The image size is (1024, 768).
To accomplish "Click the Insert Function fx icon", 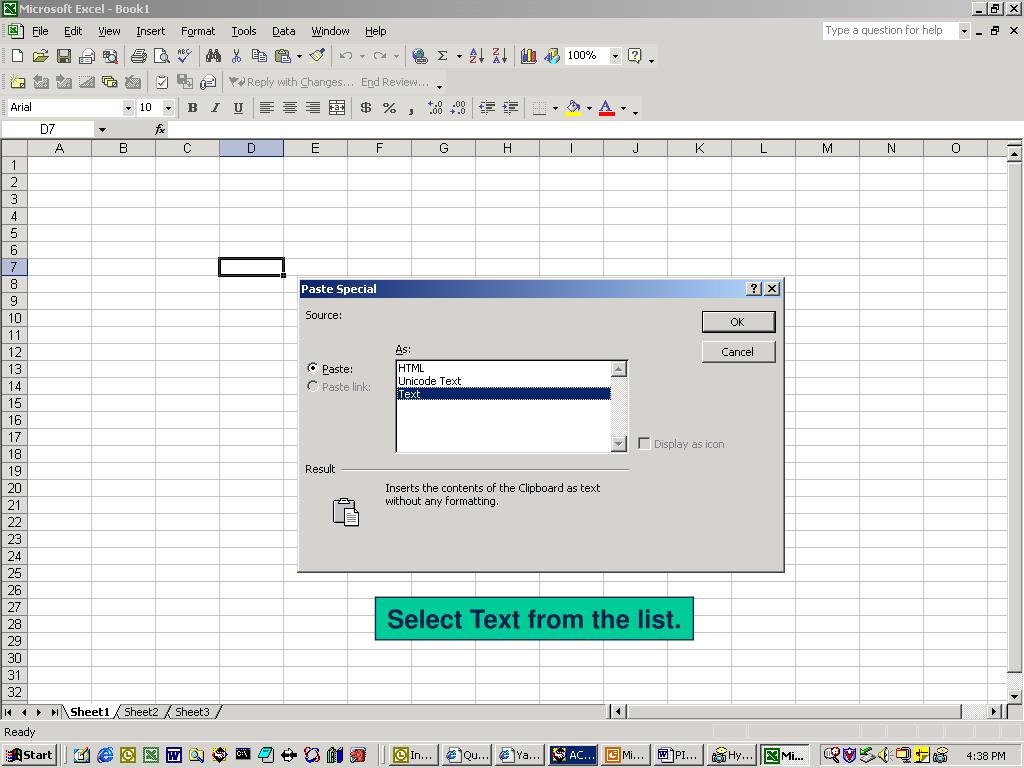I will tap(160, 129).
